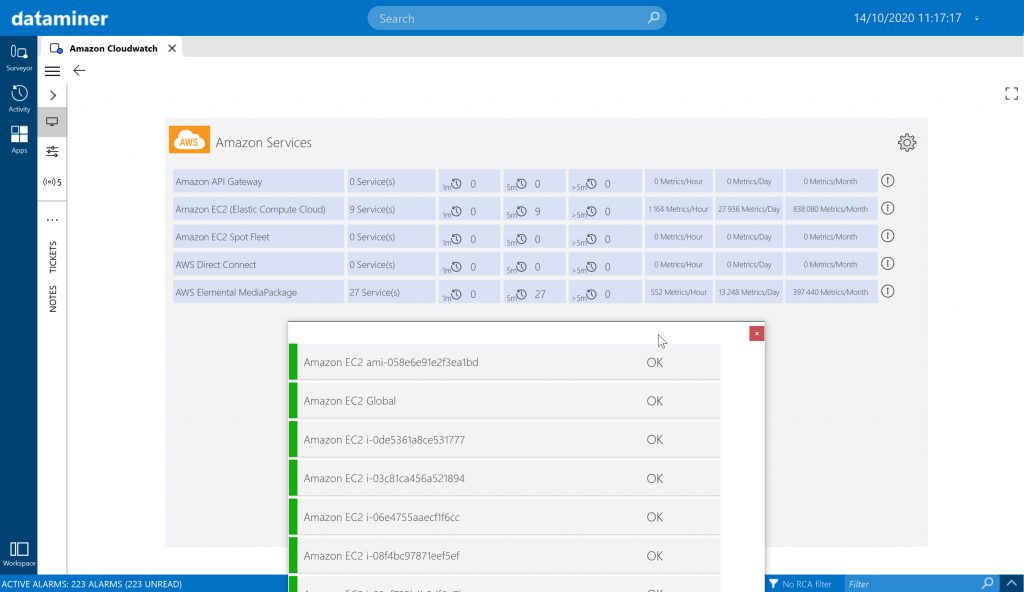Select Amazon EC2 i-06e4755aaecf1f6cc row
The height and width of the screenshot is (592, 1024).
click(505, 516)
